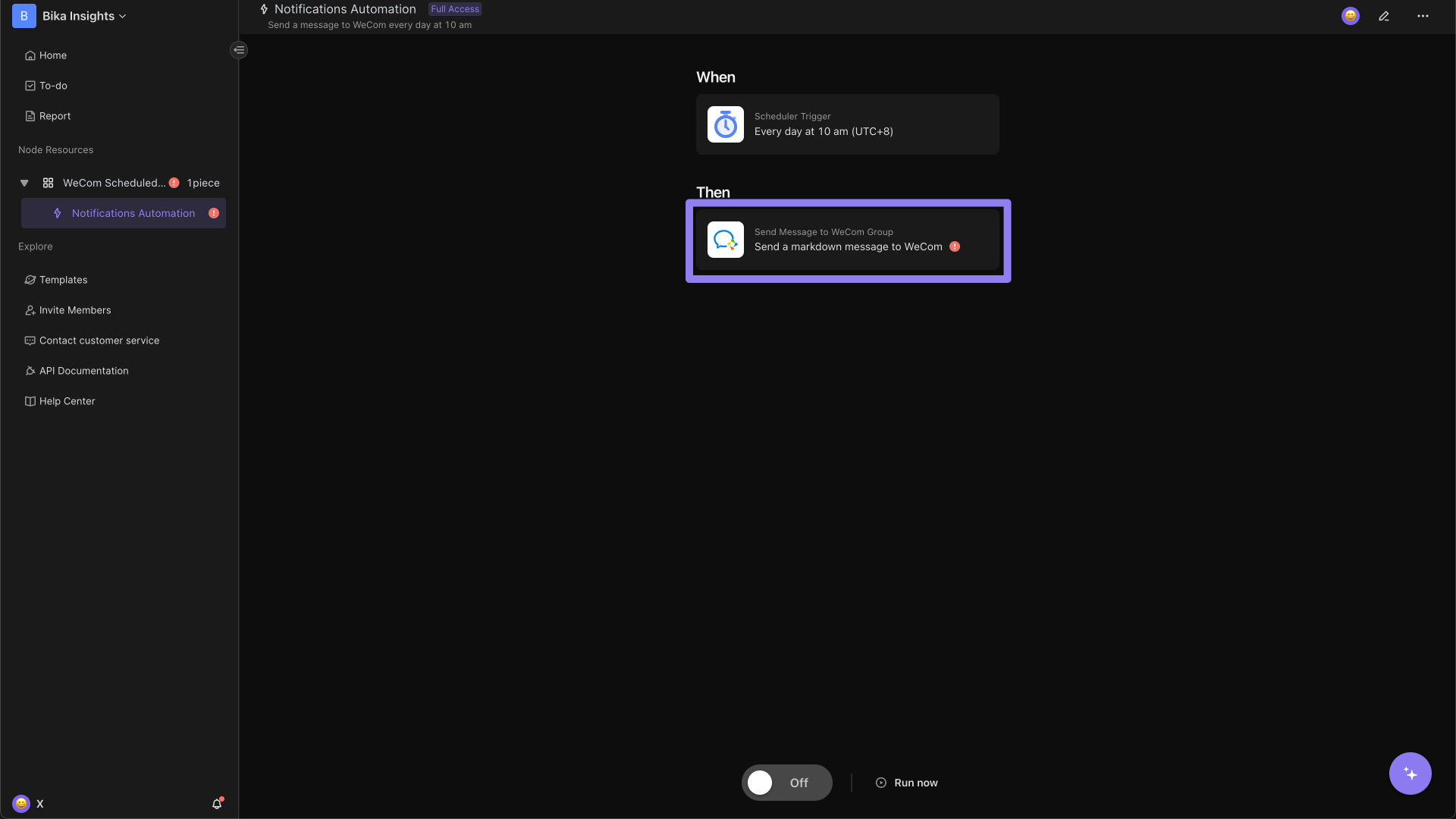Click the pencil edit icon in top bar
1456x819 pixels.
click(x=1384, y=16)
